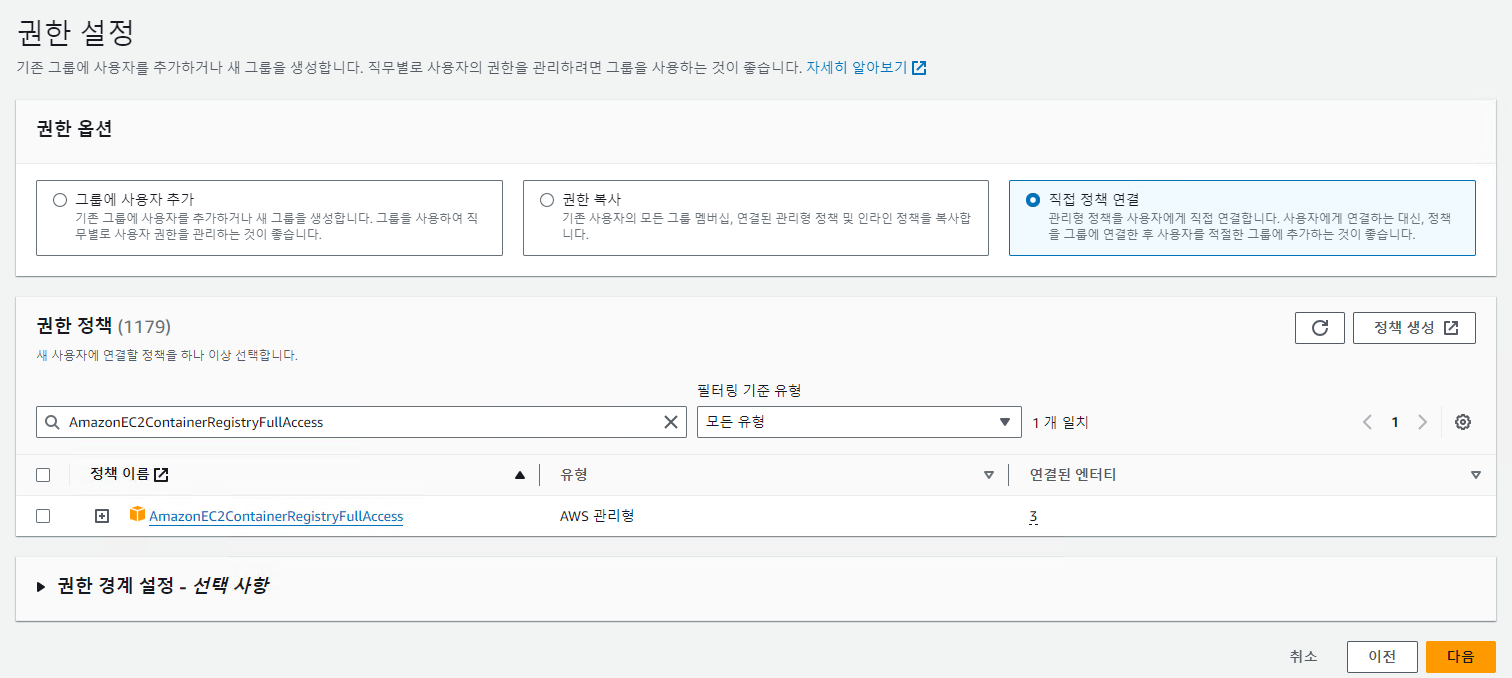Click the search magnifier icon
The height and width of the screenshot is (678, 1512).
pos(52,422)
